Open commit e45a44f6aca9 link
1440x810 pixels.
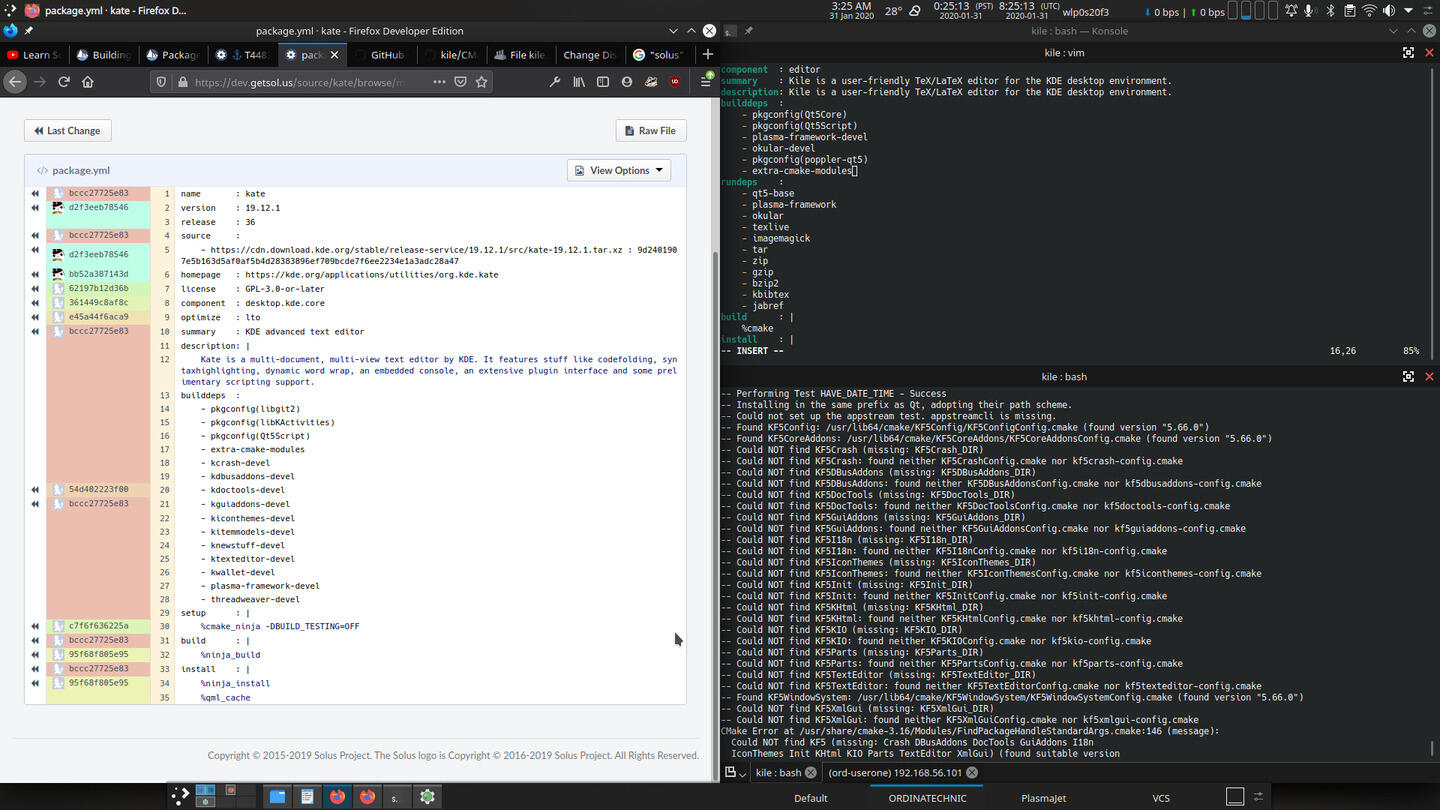coord(98,317)
